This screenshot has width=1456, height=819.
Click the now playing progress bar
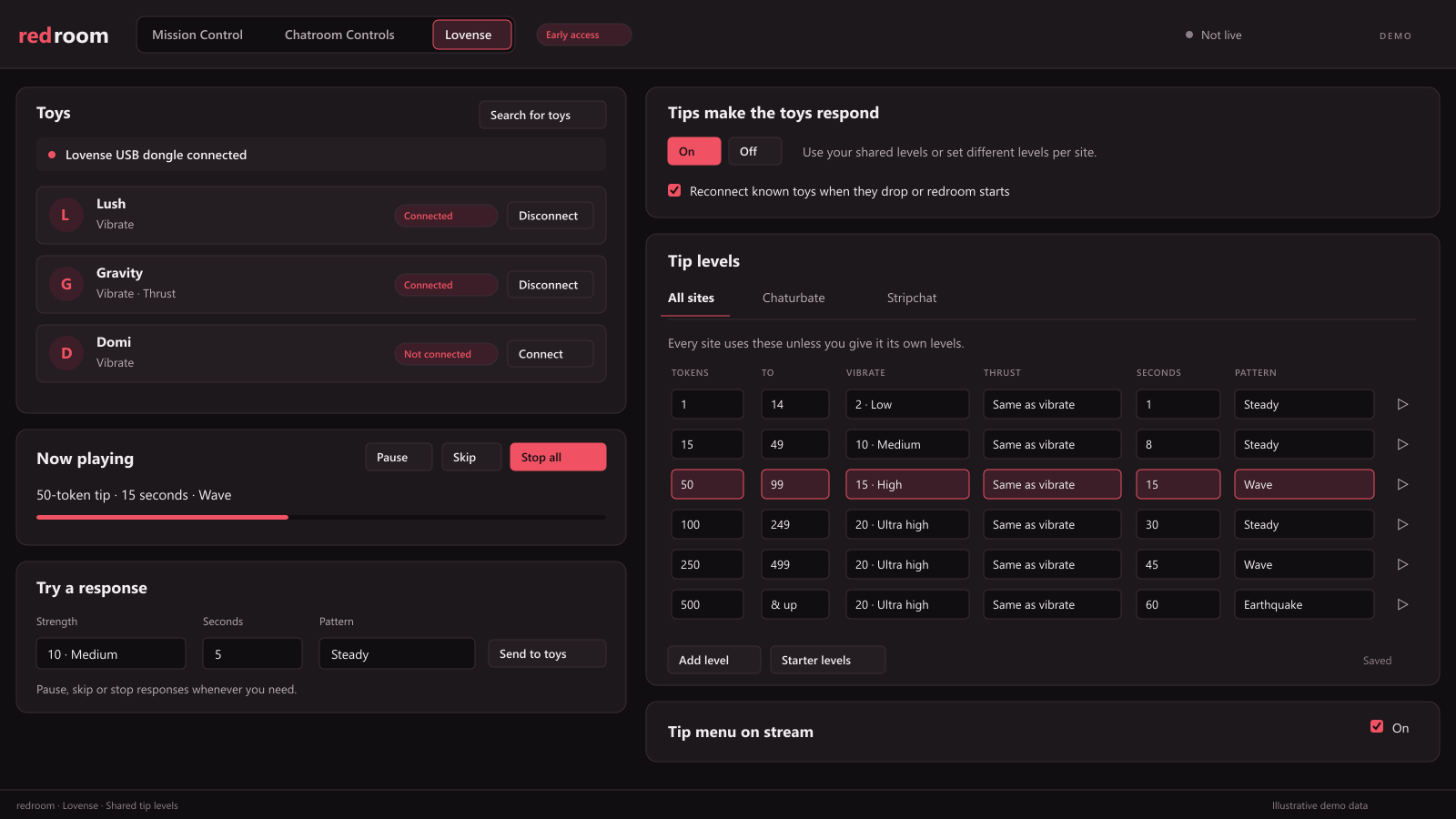tap(321, 517)
